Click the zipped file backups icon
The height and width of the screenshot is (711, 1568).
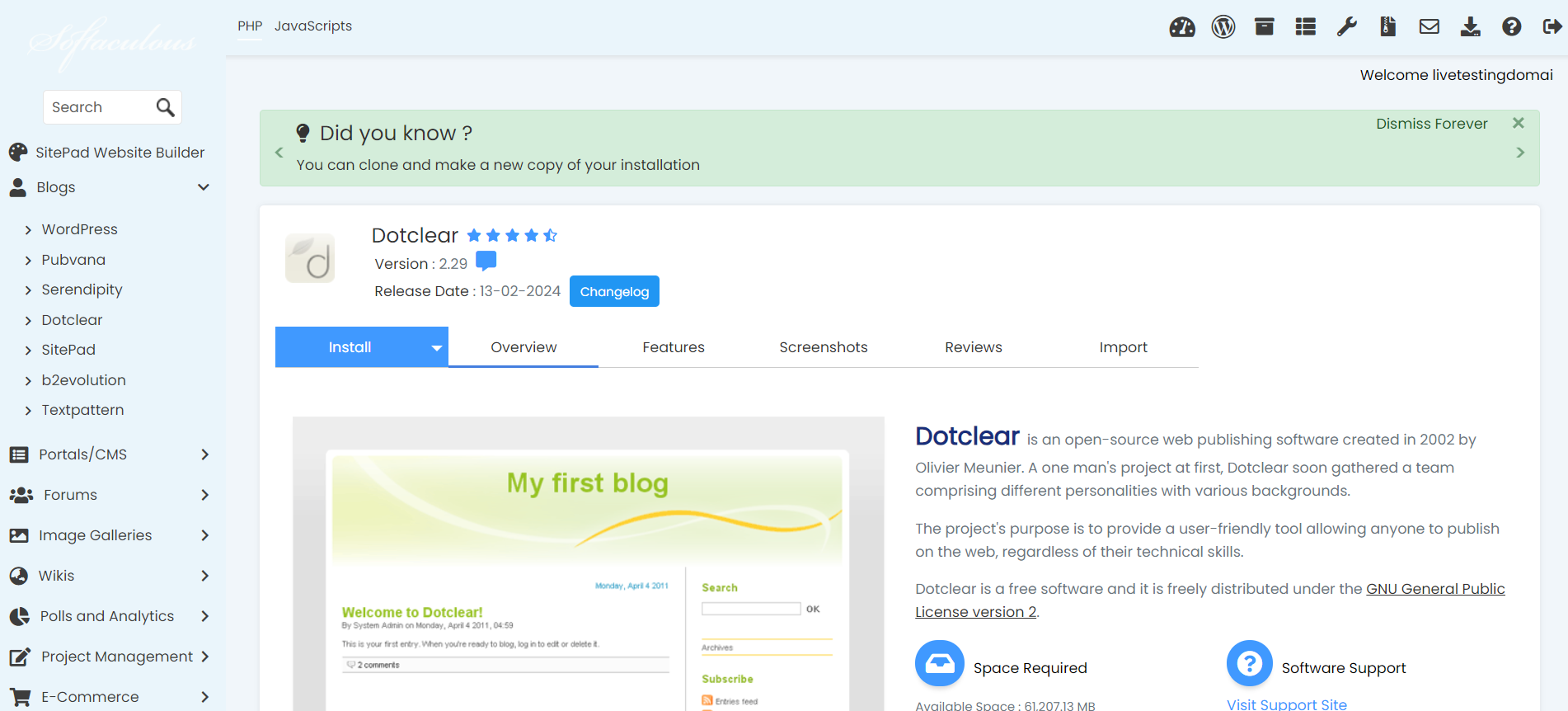coord(1388,27)
